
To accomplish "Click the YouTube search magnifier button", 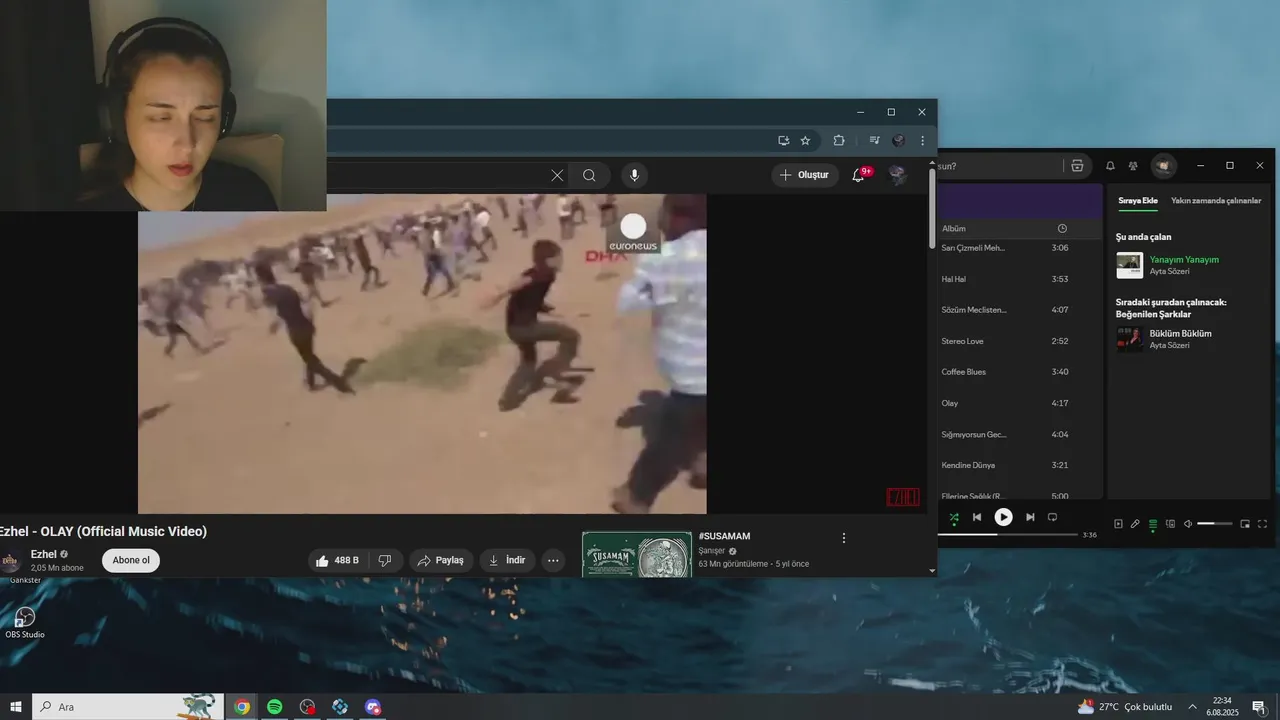I will click(x=589, y=175).
